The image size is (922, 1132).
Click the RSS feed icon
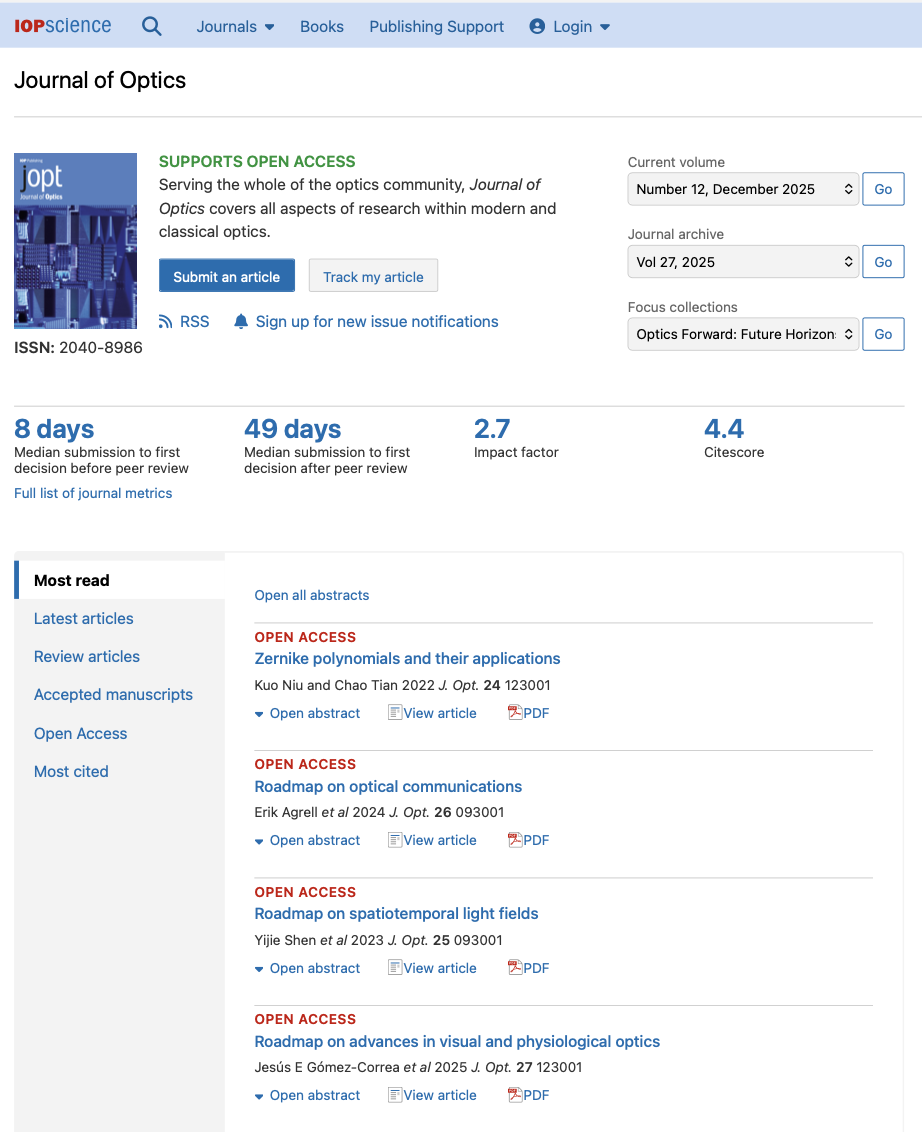click(x=166, y=321)
